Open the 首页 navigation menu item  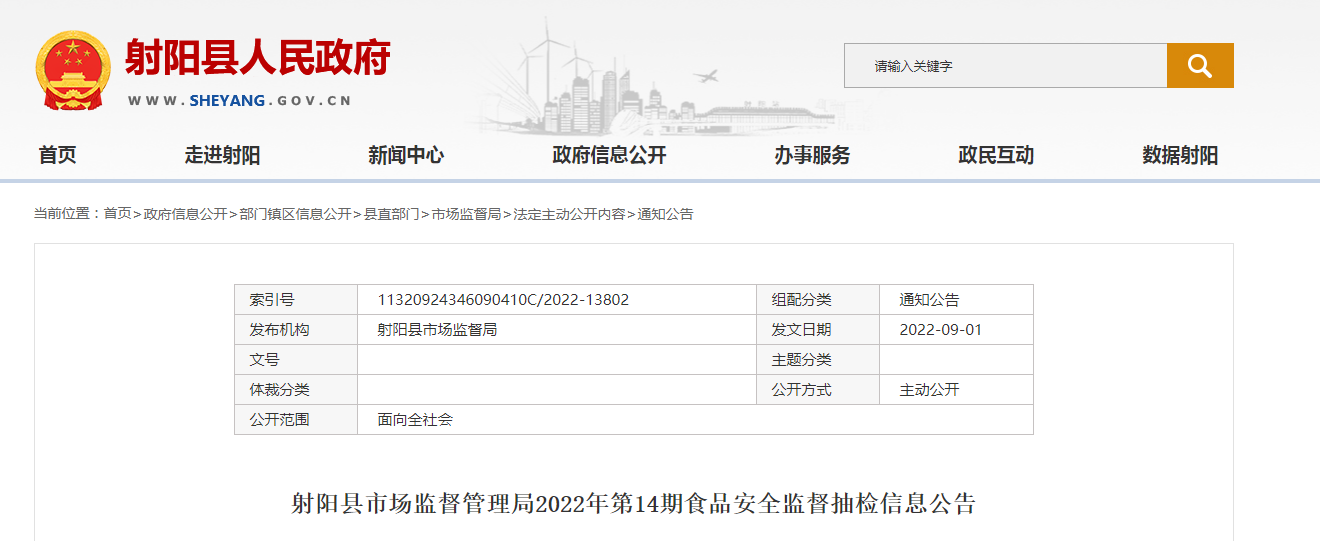(57, 155)
